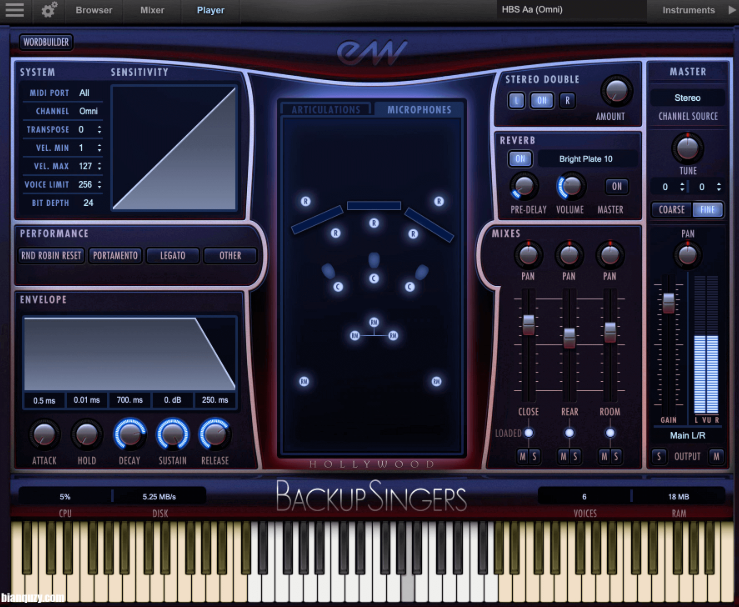Screen dimensions: 739x607
Task: Click the envelope Release knob
Action: 215,434
